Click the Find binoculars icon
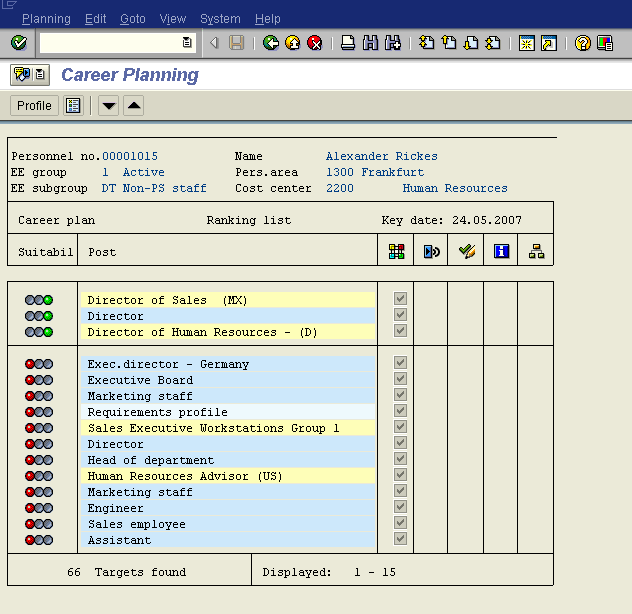Screen dimensions: 632x614 pyautogui.click(x=370, y=42)
